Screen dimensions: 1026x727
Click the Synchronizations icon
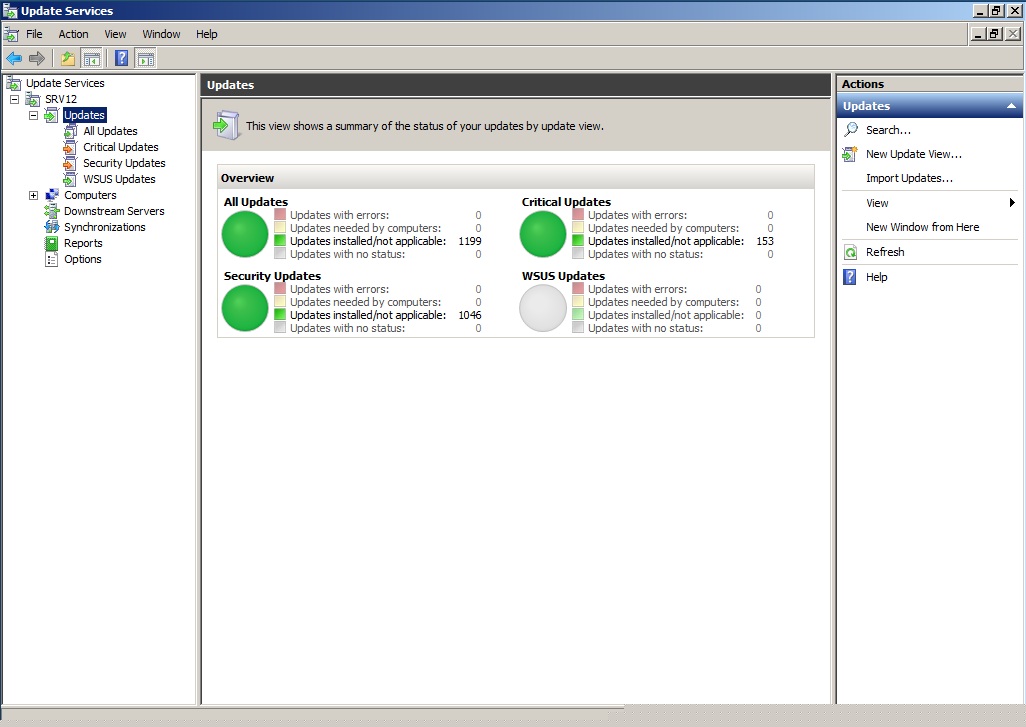tap(52, 227)
